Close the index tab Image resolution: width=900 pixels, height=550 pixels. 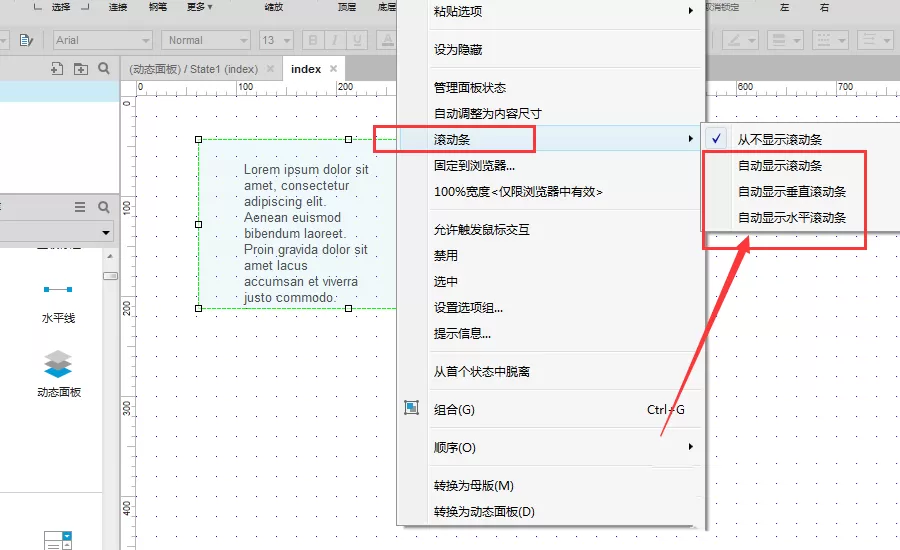333,69
